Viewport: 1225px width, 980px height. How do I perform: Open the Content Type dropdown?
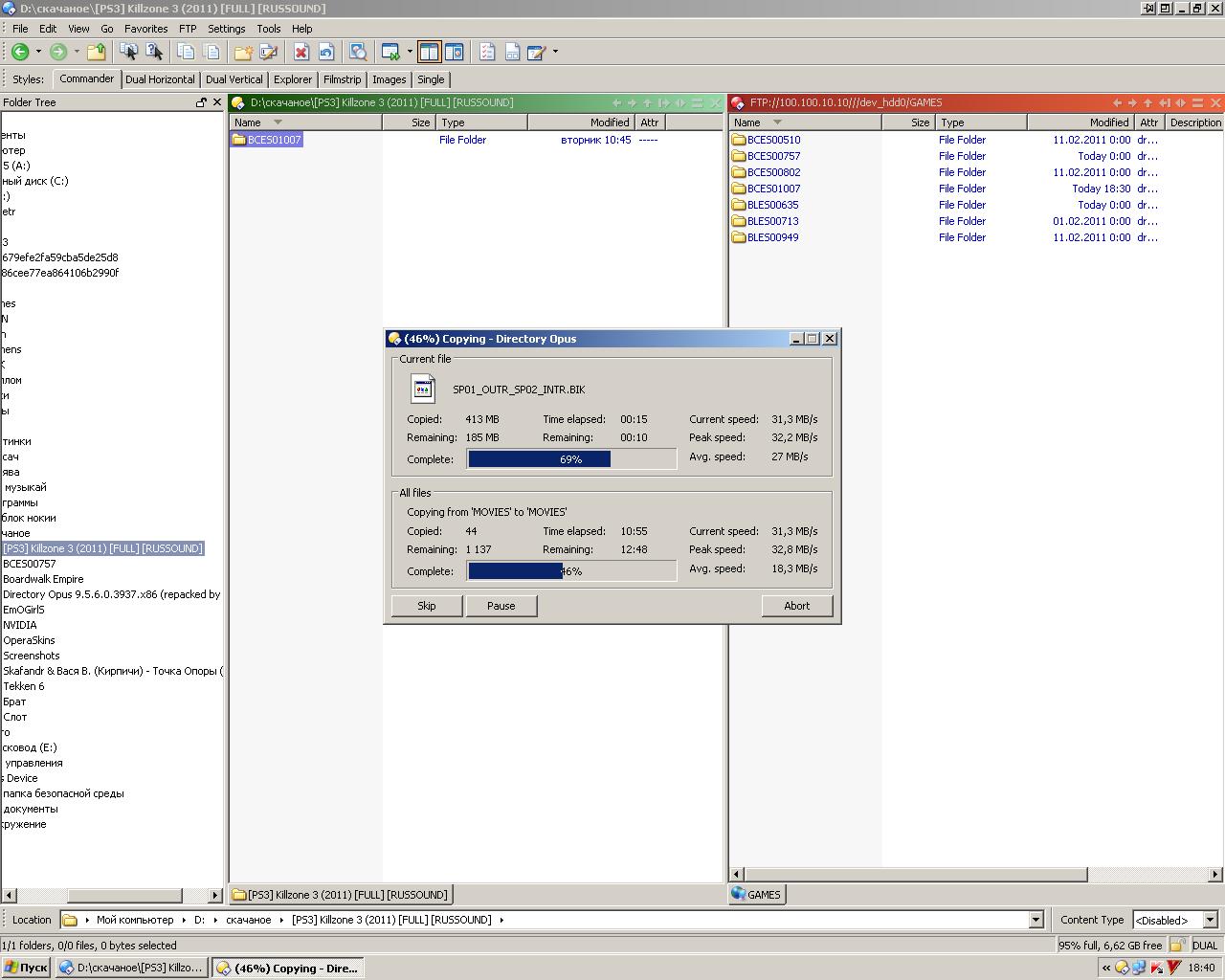coord(1210,920)
